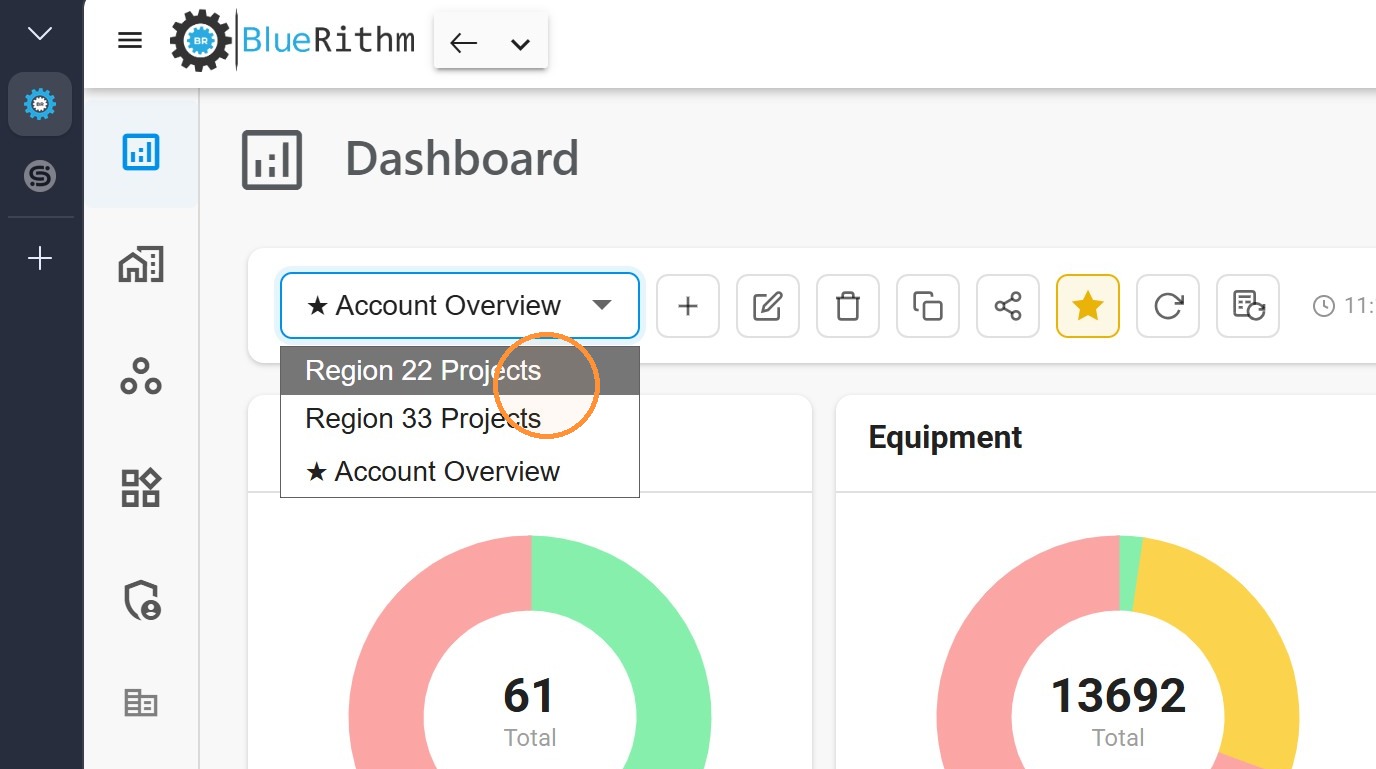Toggle the favorite star button
The width and height of the screenshot is (1376, 769).
click(x=1088, y=306)
